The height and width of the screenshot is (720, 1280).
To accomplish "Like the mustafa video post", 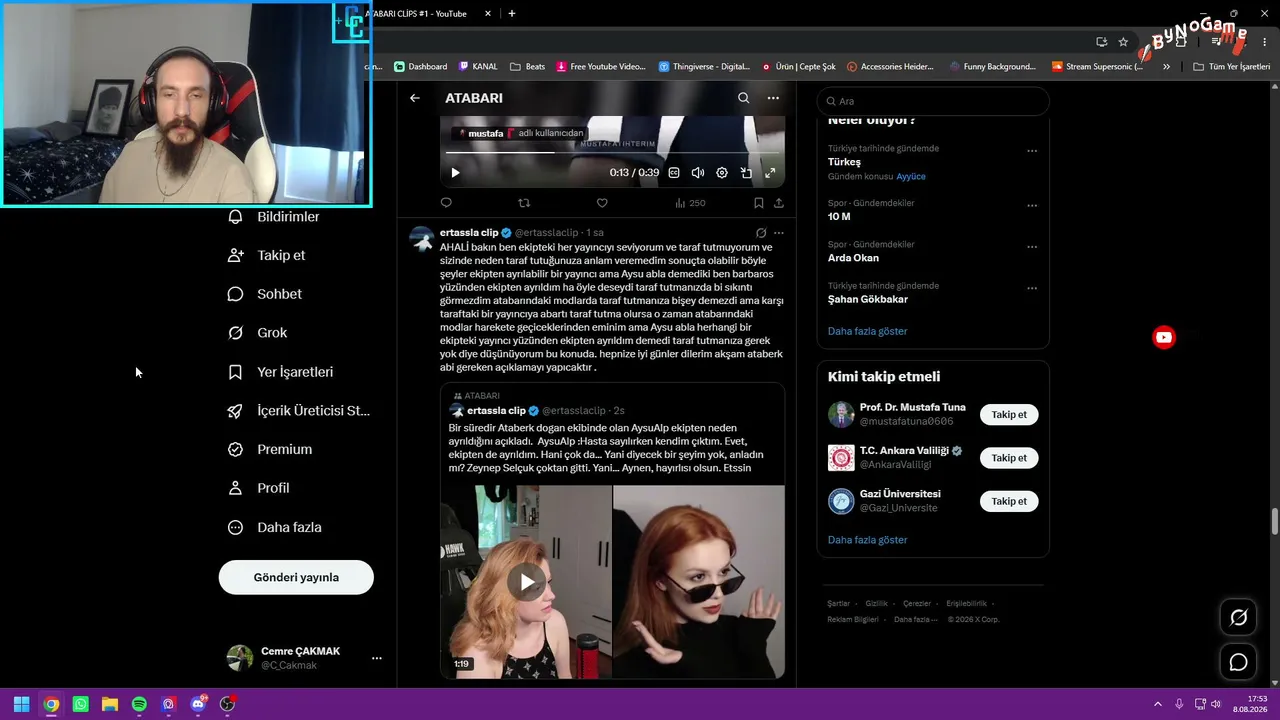I will point(602,203).
